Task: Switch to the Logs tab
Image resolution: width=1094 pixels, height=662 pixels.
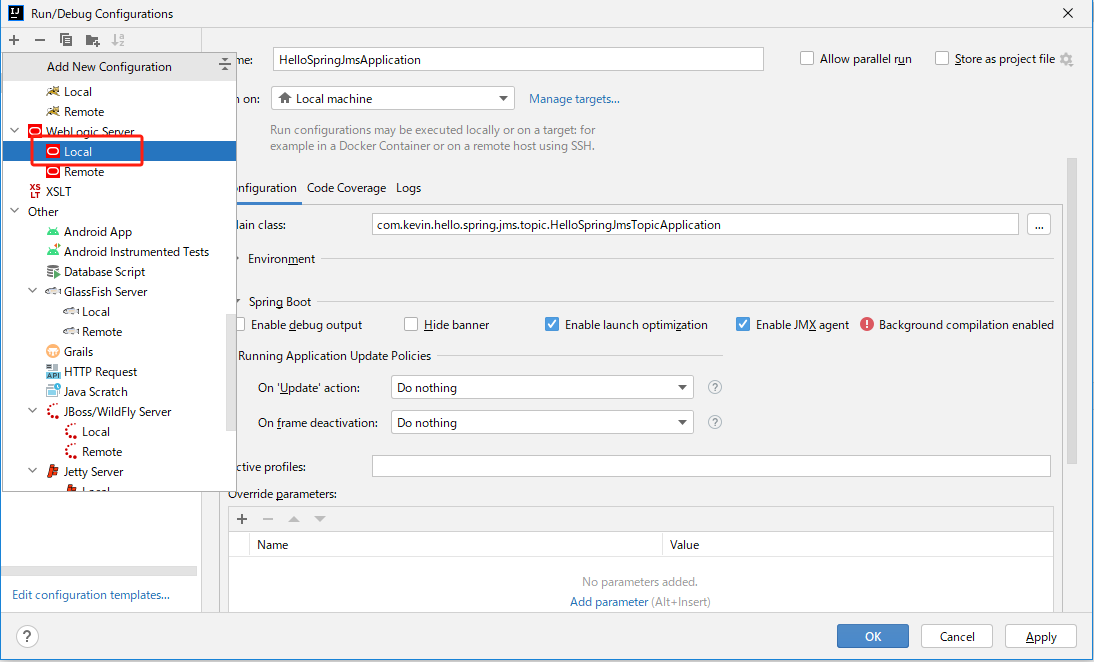Action: pos(408,188)
